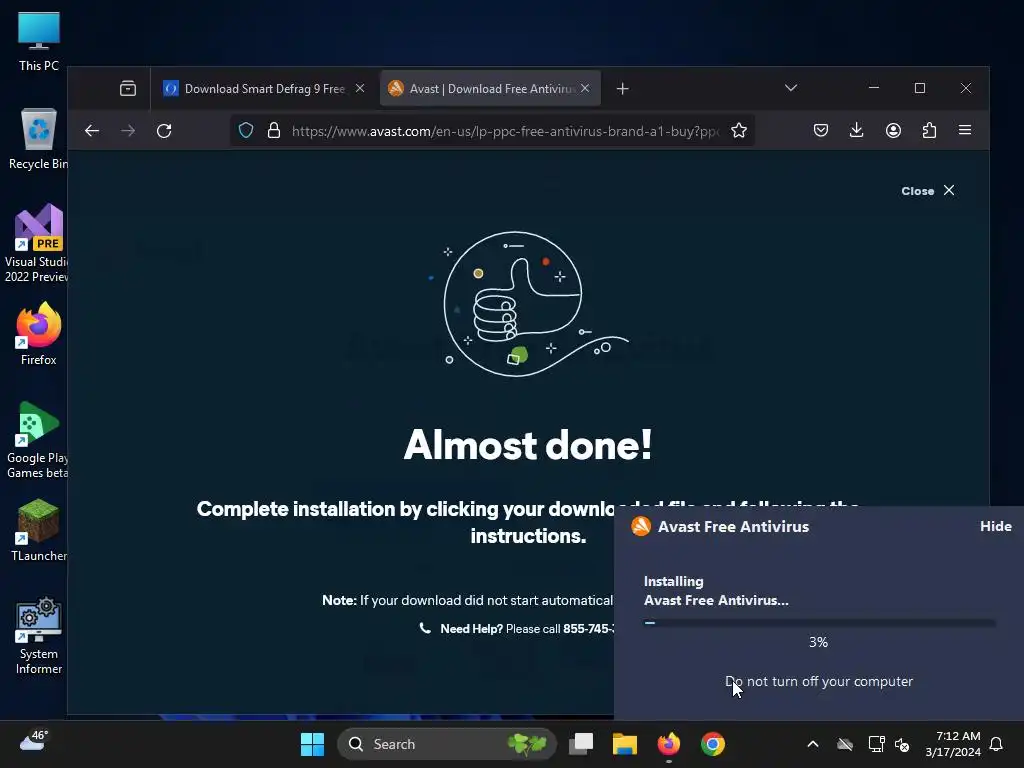Click the forward navigation arrow

click(128, 131)
